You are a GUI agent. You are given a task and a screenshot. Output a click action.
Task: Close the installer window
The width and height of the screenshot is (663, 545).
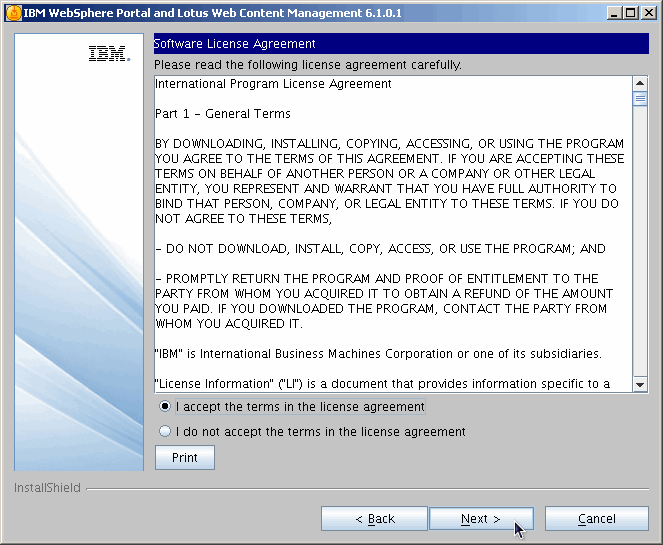pos(647,13)
